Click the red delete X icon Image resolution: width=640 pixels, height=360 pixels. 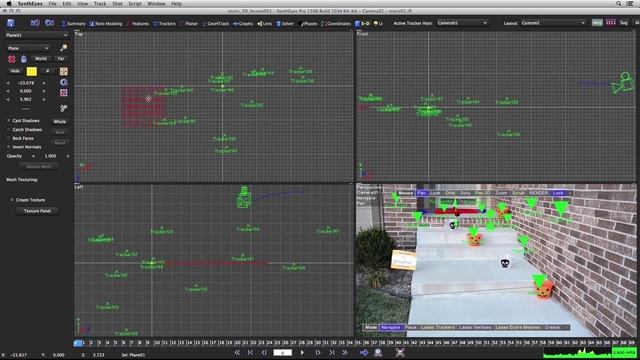pyautogui.click(x=11, y=59)
